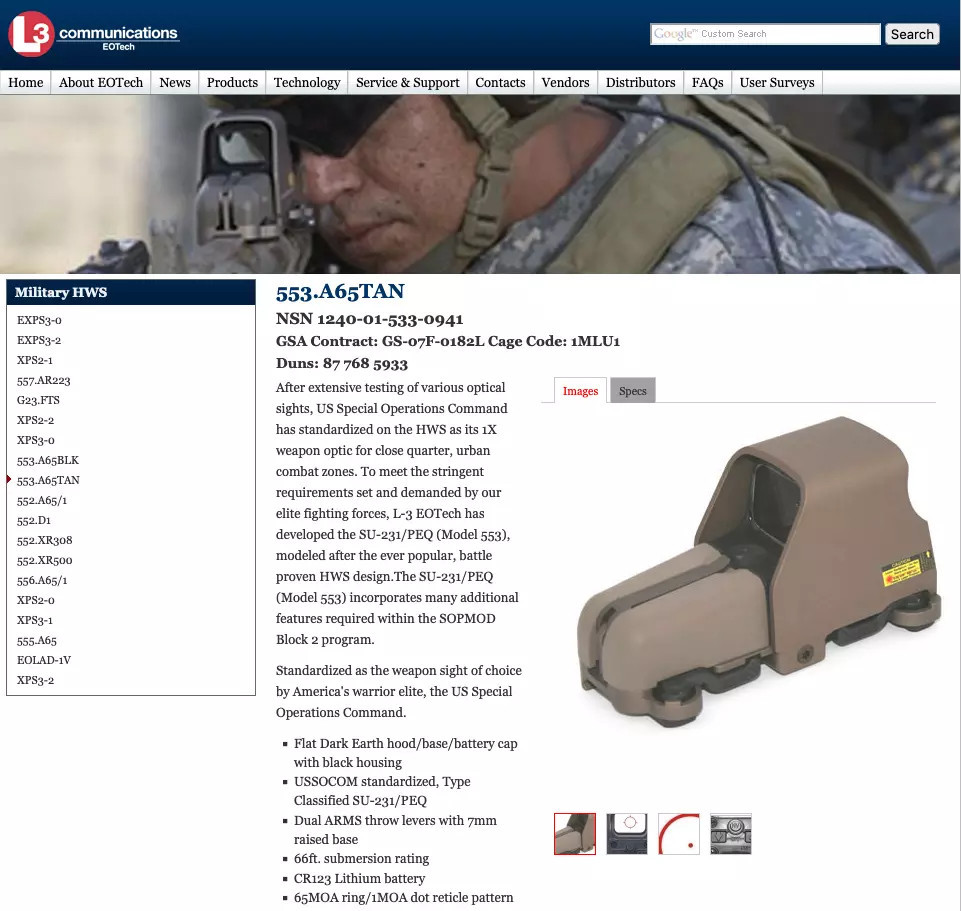Select the current 553.A65TAN sidebar item
Image resolution: width=961 pixels, height=911 pixels.
coord(48,480)
